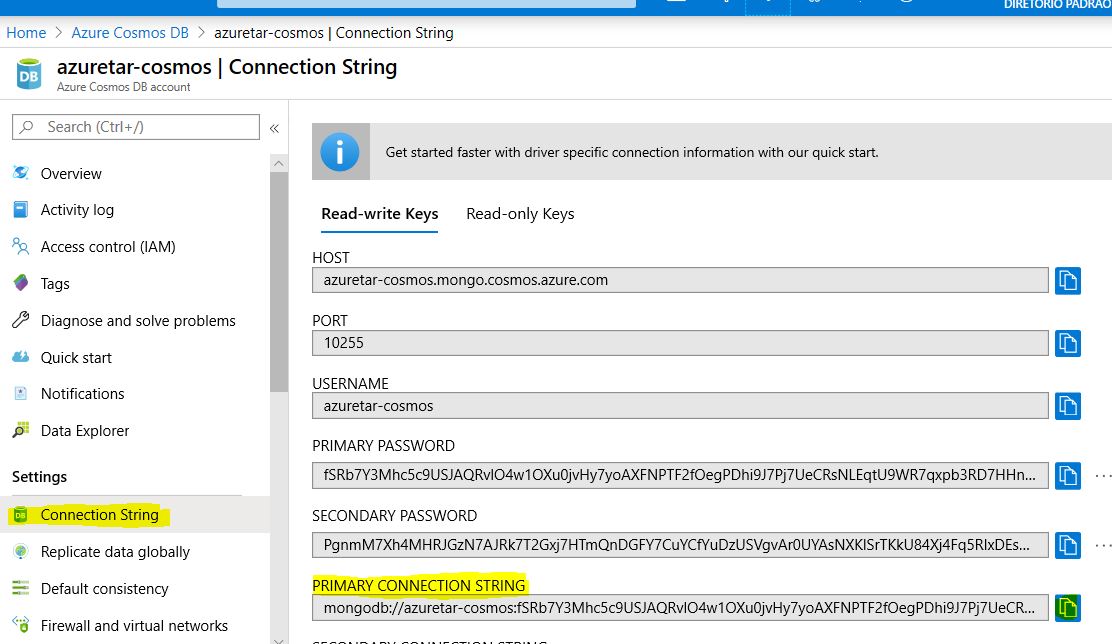The image size is (1112, 644).
Task: Collapse the sidebar menu with double chevron
Action: click(x=274, y=128)
